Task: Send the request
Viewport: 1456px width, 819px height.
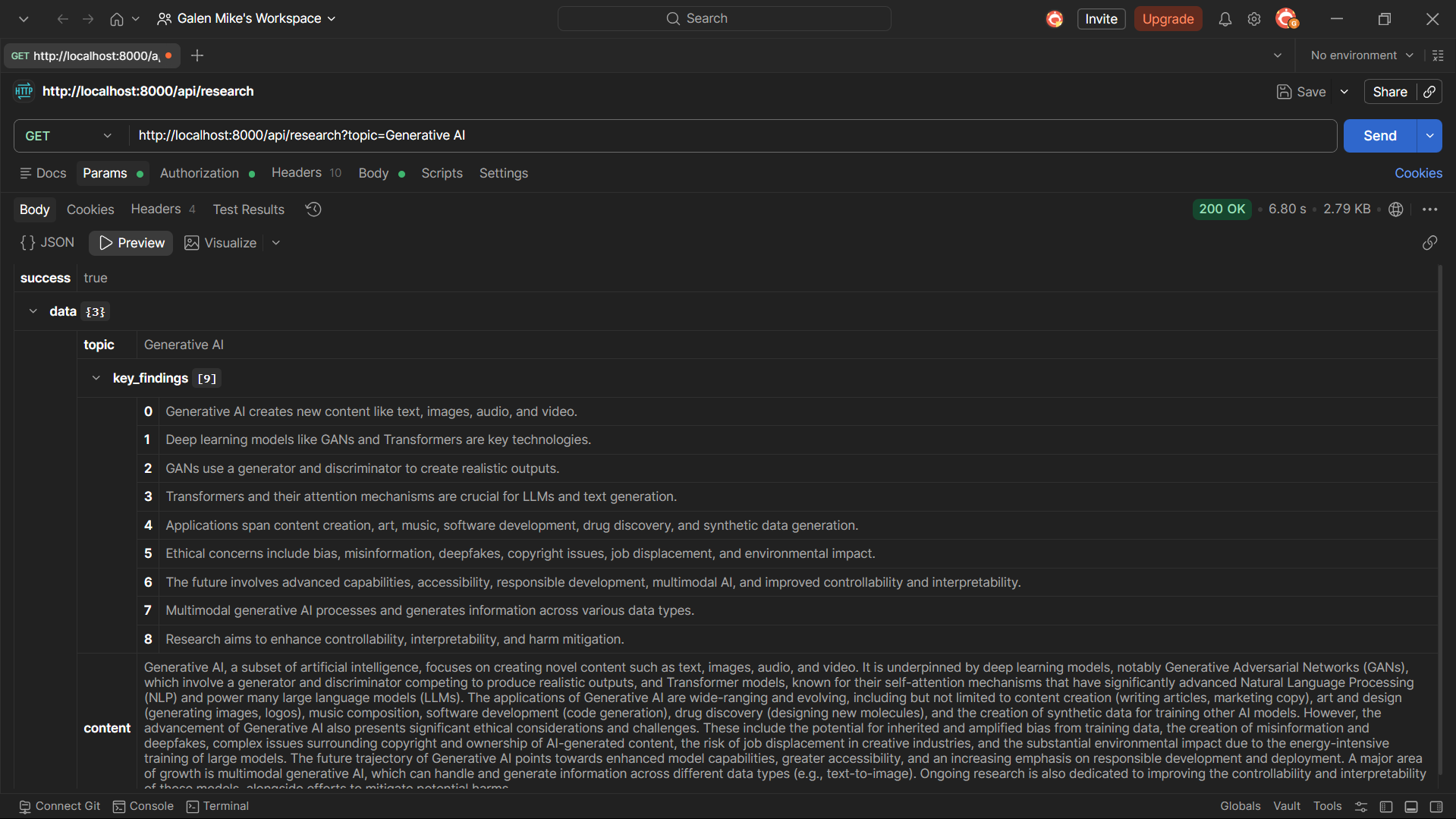Action: [1379, 136]
